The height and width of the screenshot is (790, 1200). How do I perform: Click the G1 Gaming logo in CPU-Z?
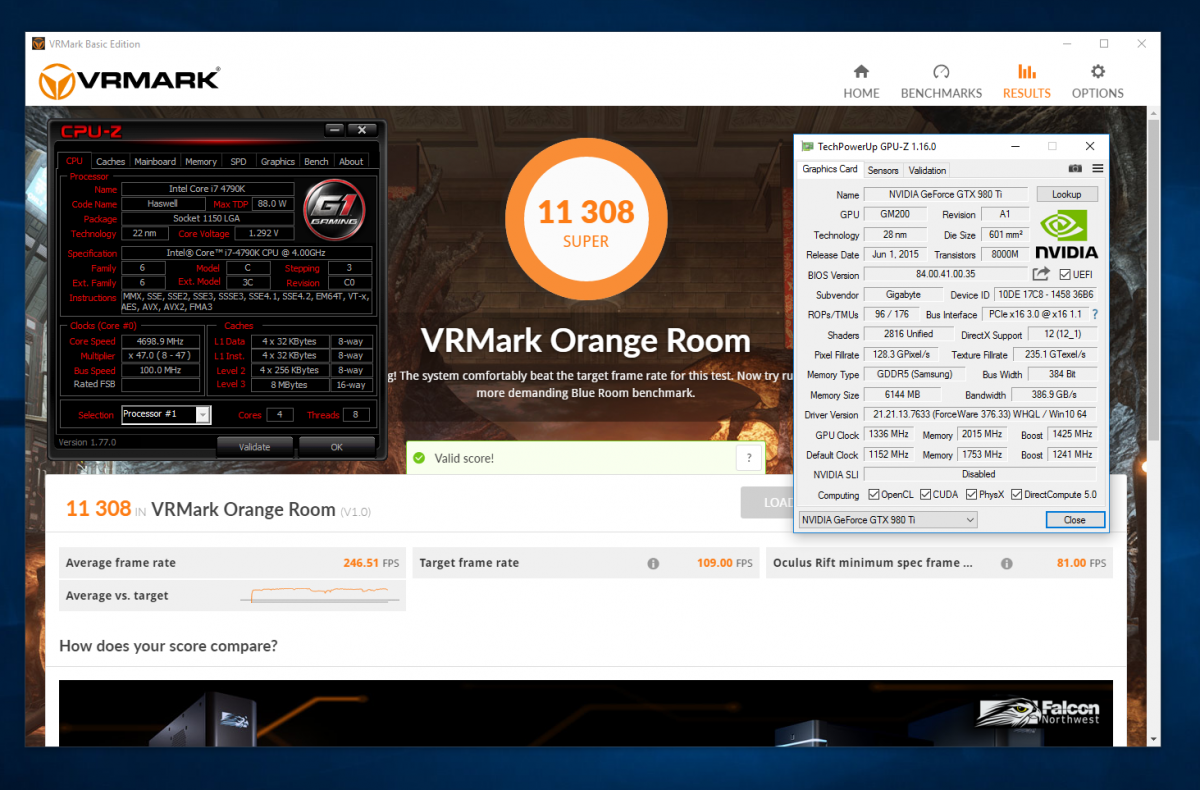pos(335,210)
